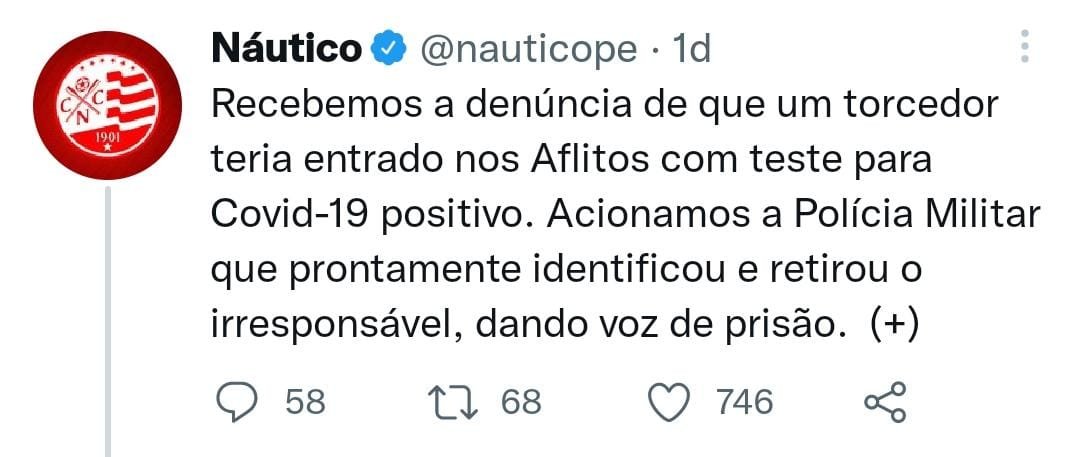
Task: Click the Náutico display name
Action: [287, 48]
